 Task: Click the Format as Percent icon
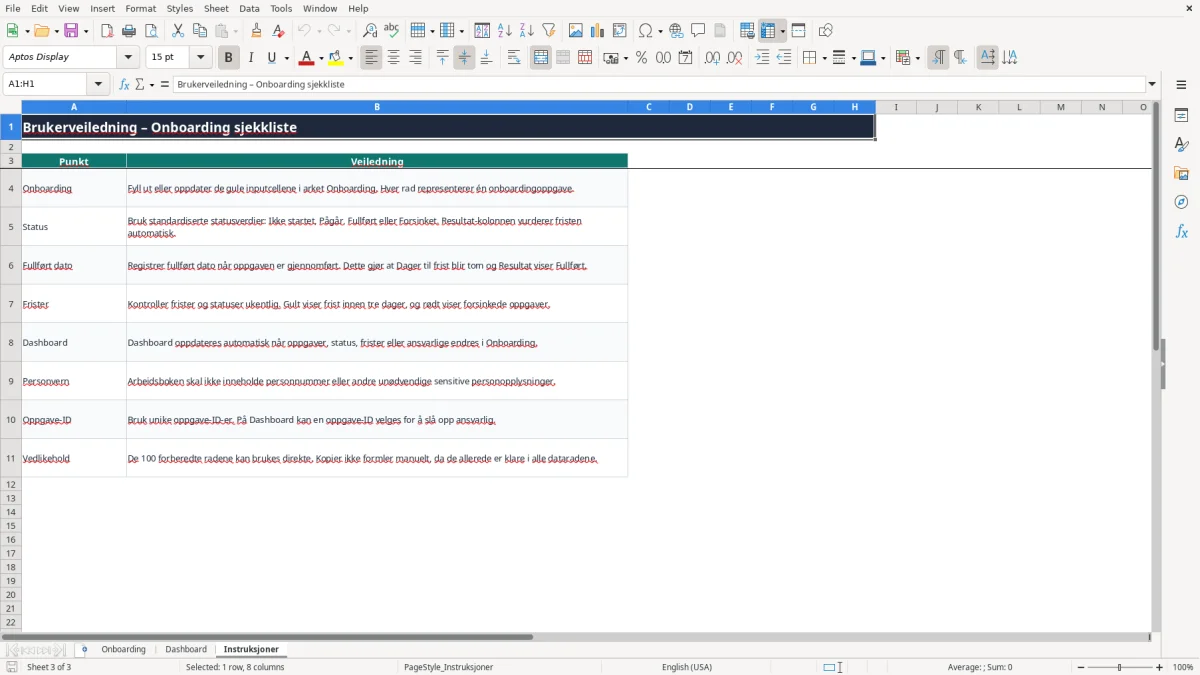pyautogui.click(x=641, y=58)
